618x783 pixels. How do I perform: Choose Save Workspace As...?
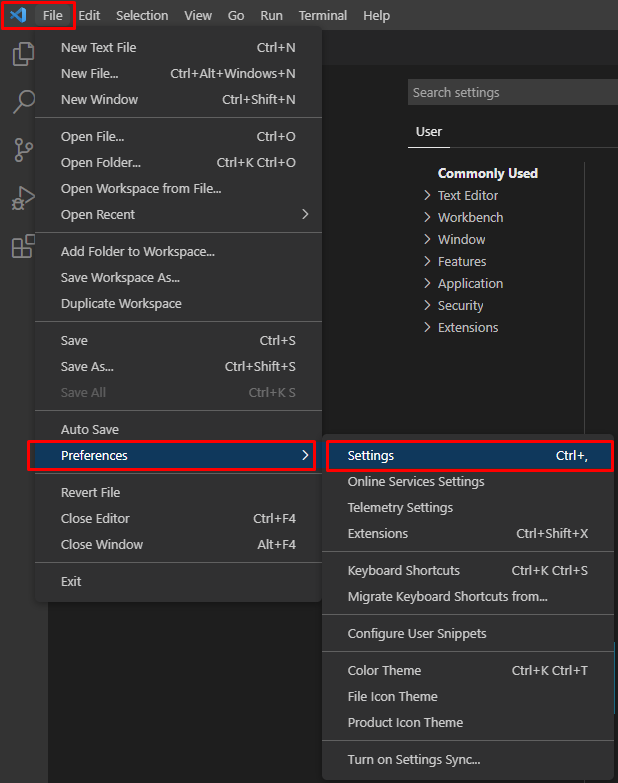pyautogui.click(x=178, y=277)
